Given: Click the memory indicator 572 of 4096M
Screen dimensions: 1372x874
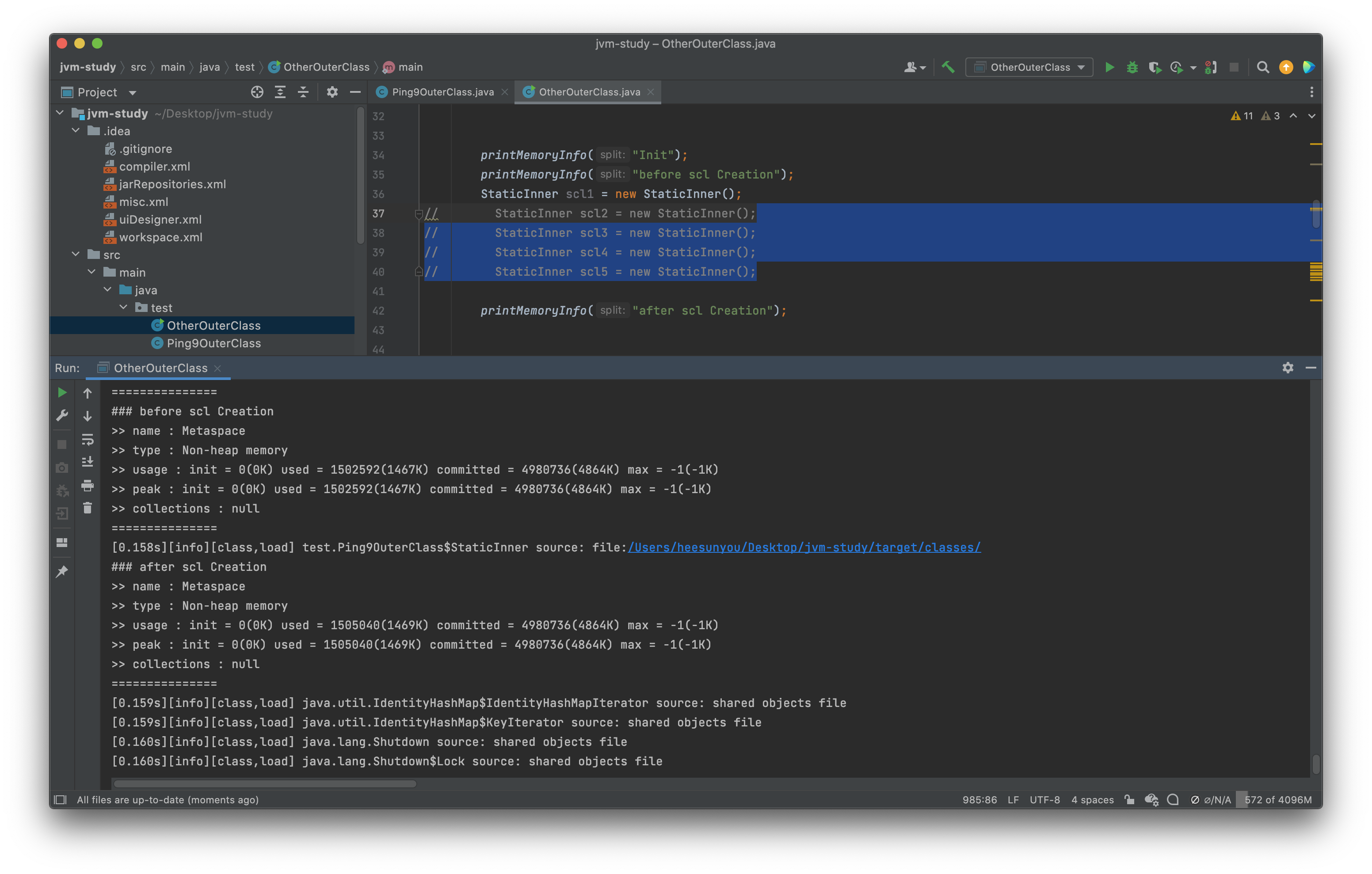Looking at the screenshot, I should click(x=1277, y=800).
